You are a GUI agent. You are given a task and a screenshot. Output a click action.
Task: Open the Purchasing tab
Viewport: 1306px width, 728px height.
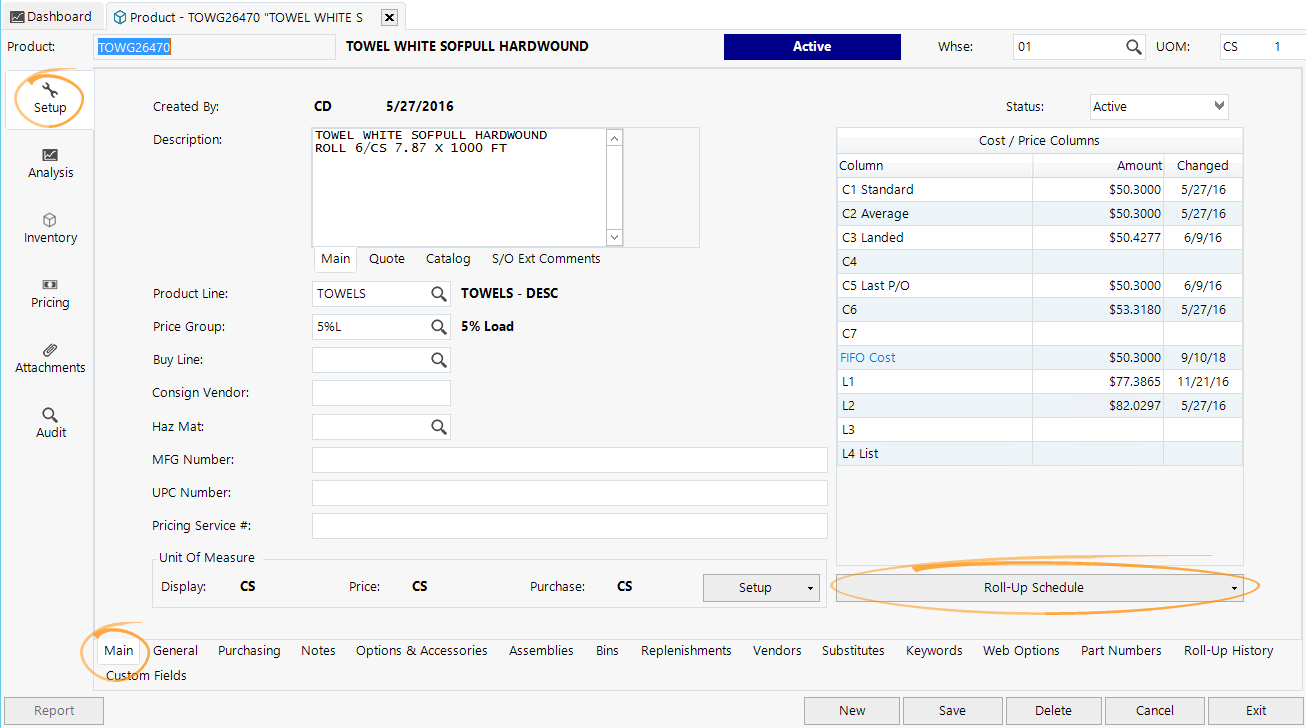click(x=249, y=650)
